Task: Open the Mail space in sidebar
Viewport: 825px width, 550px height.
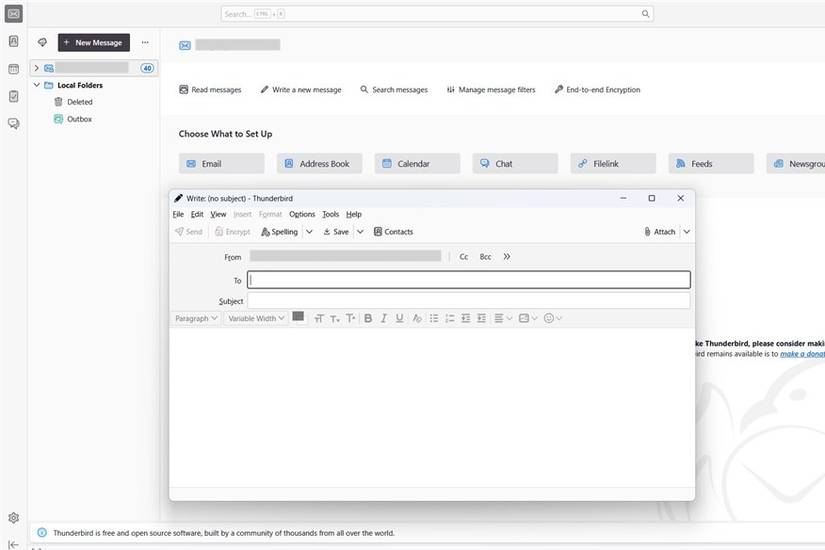Action: point(14,14)
